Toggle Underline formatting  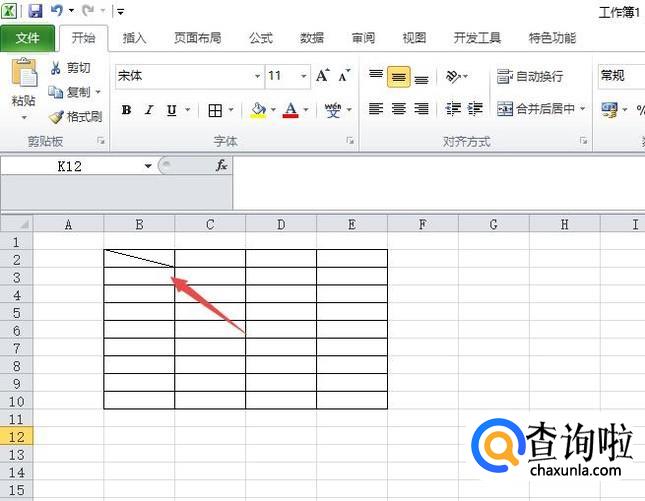click(x=172, y=110)
